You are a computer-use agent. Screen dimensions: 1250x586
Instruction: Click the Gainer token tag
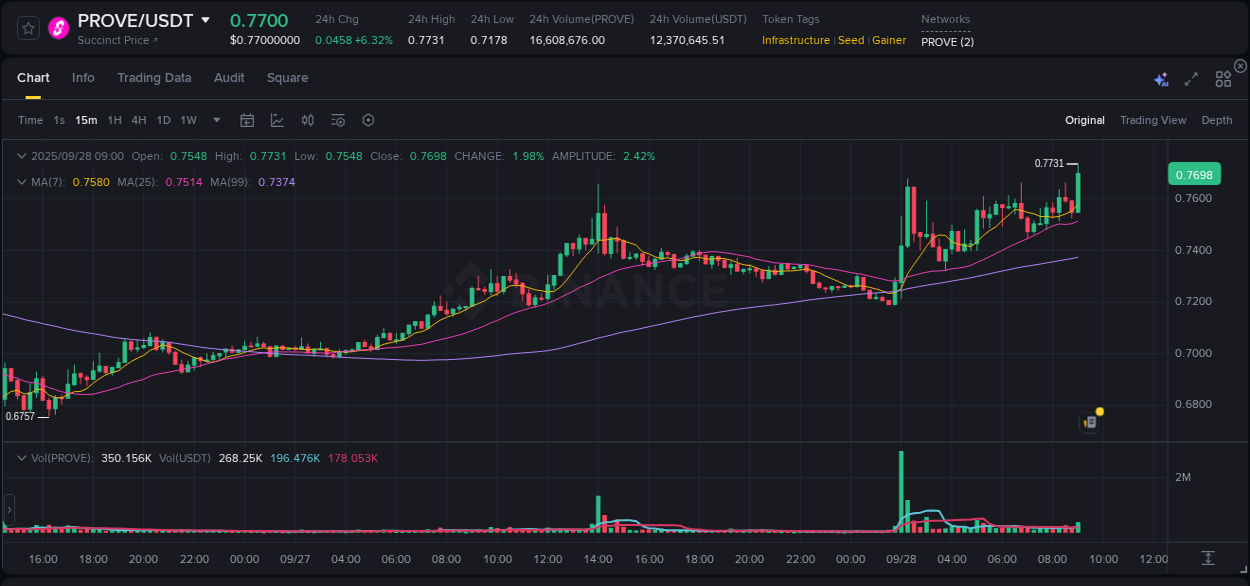pos(889,40)
